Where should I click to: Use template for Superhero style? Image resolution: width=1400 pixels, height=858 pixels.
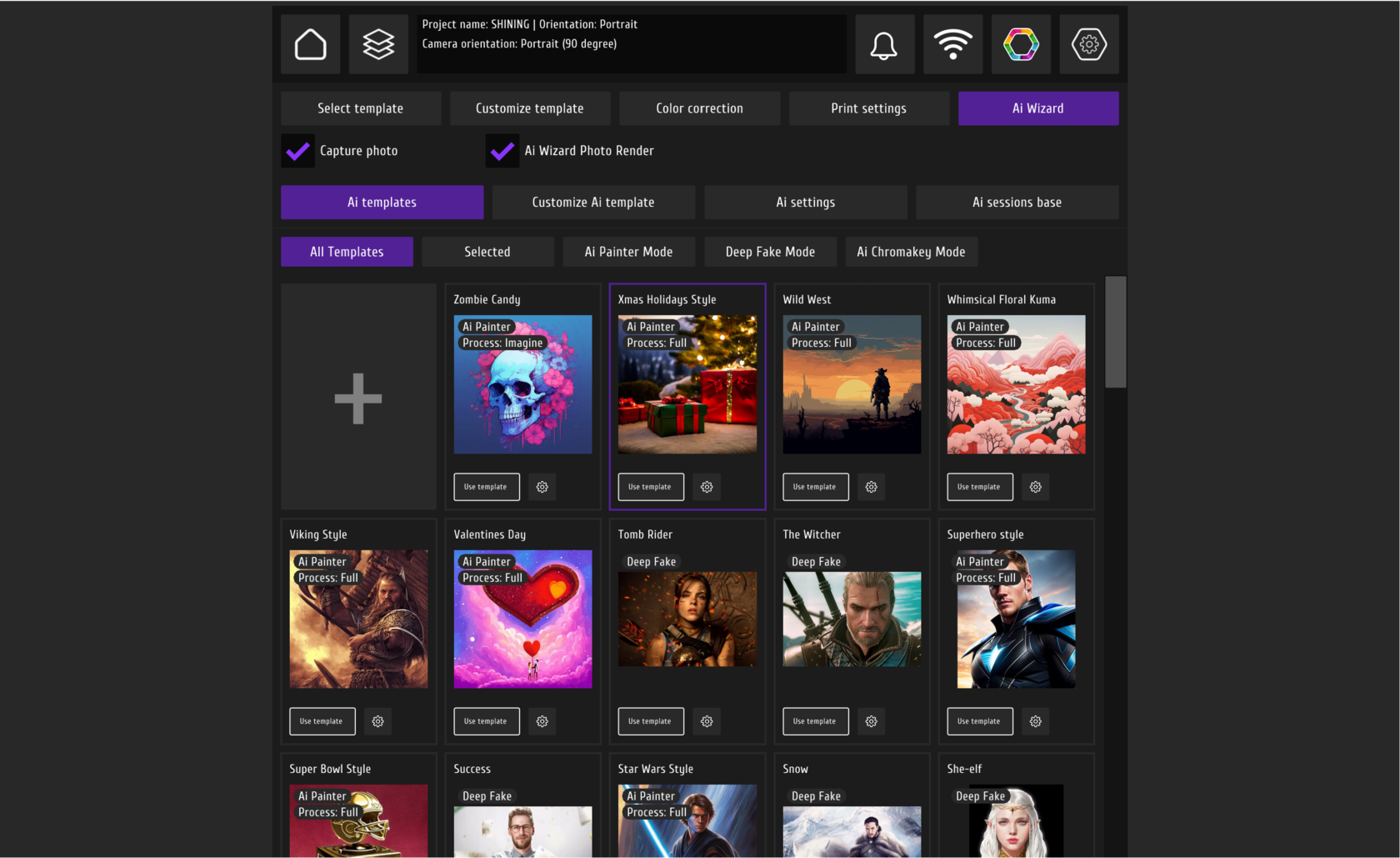click(980, 721)
